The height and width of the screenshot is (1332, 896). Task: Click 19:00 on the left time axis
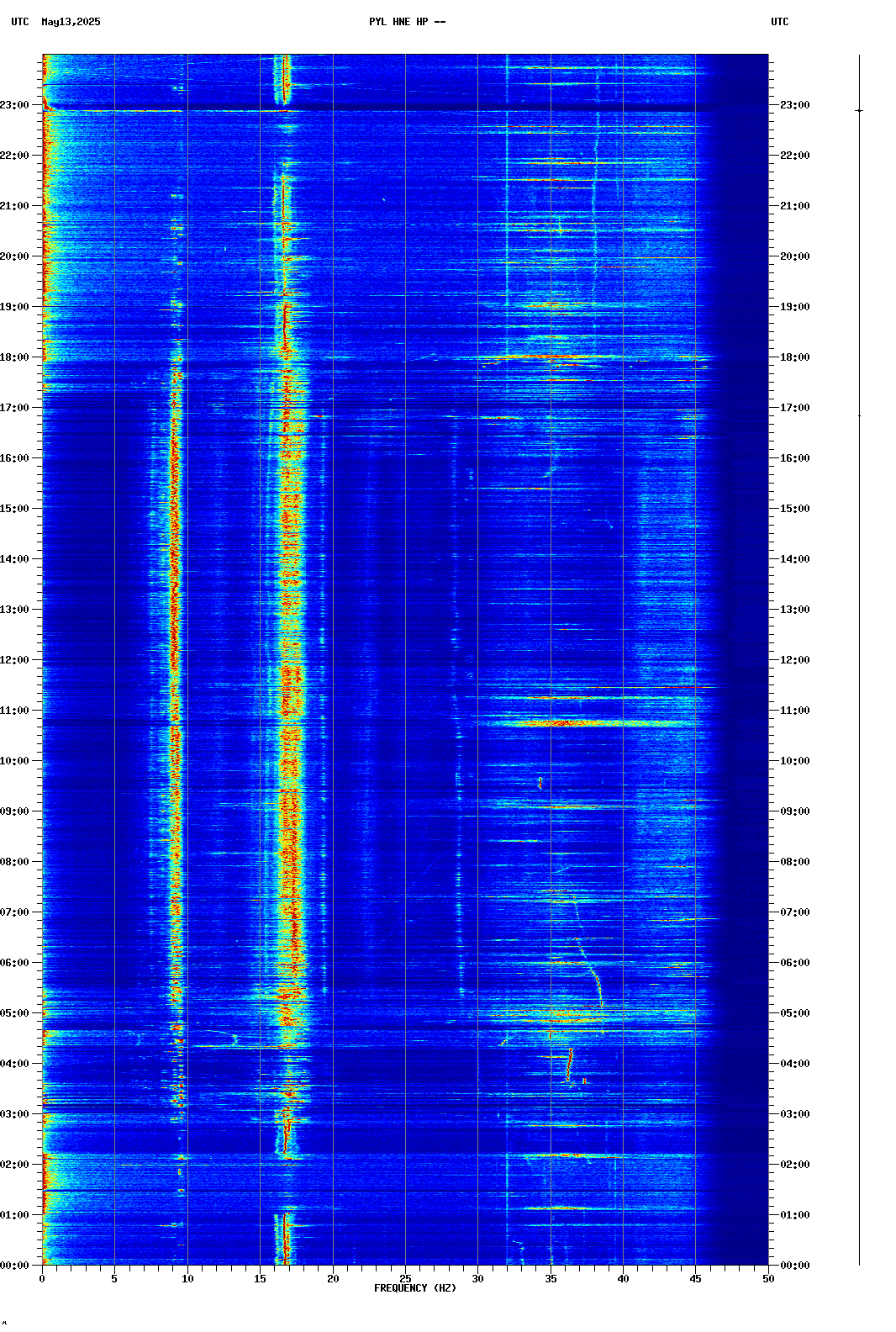coord(15,307)
